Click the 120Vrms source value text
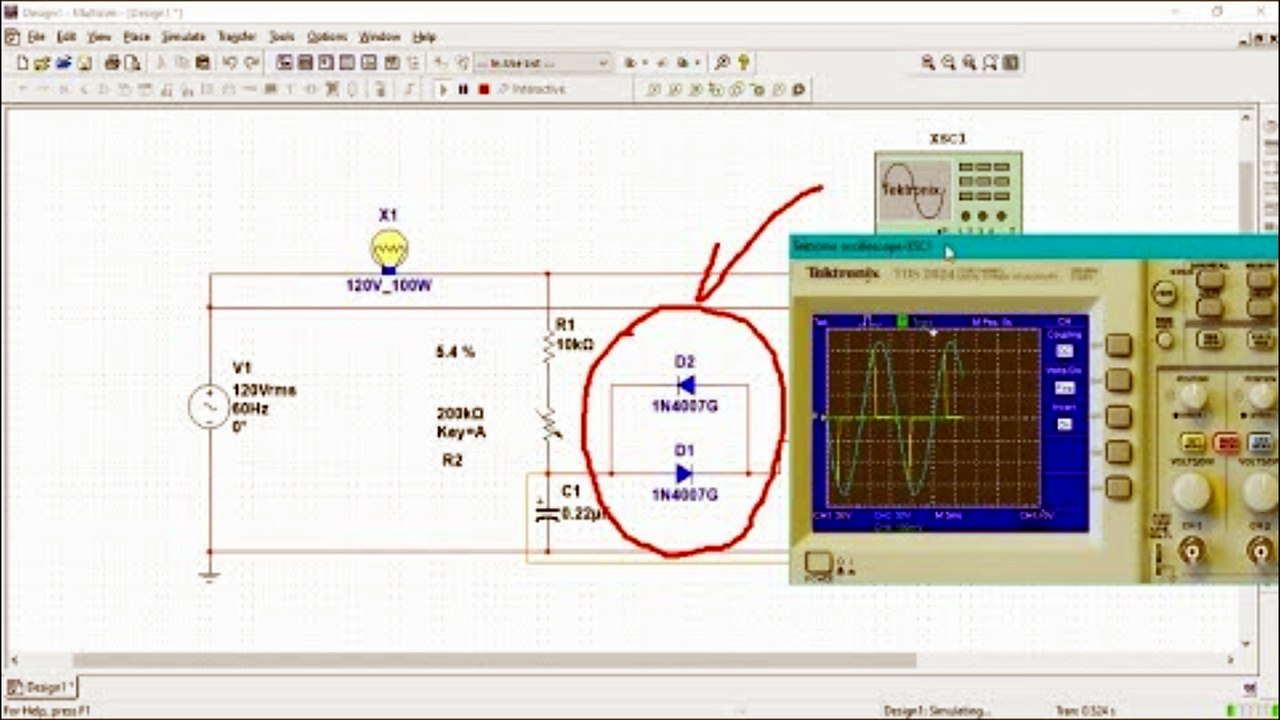This screenshot has width=1280, height=720. [264, 389]
